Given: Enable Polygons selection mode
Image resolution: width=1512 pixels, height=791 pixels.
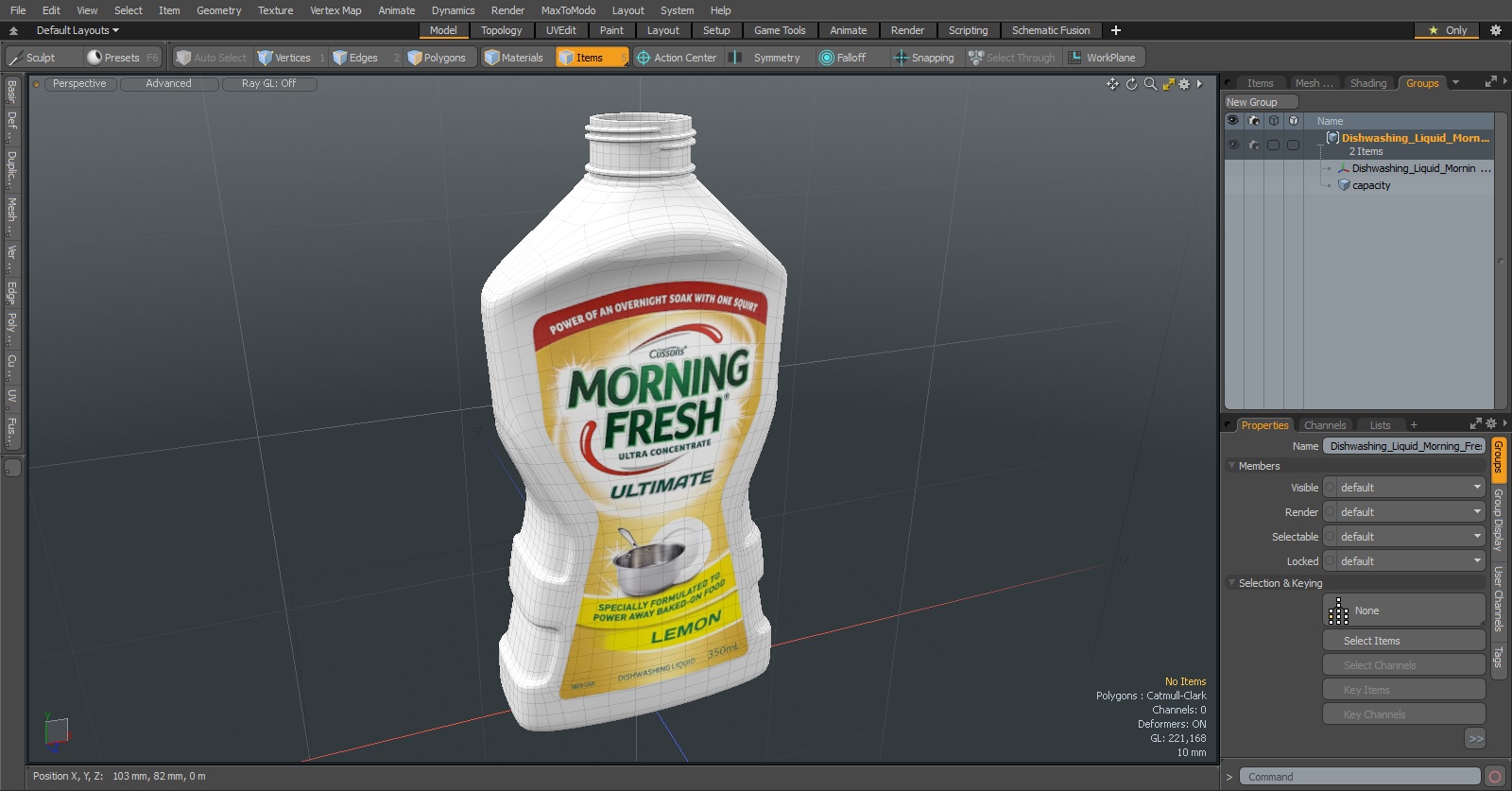Looking at the screenshot, I should tap(439, 58).
